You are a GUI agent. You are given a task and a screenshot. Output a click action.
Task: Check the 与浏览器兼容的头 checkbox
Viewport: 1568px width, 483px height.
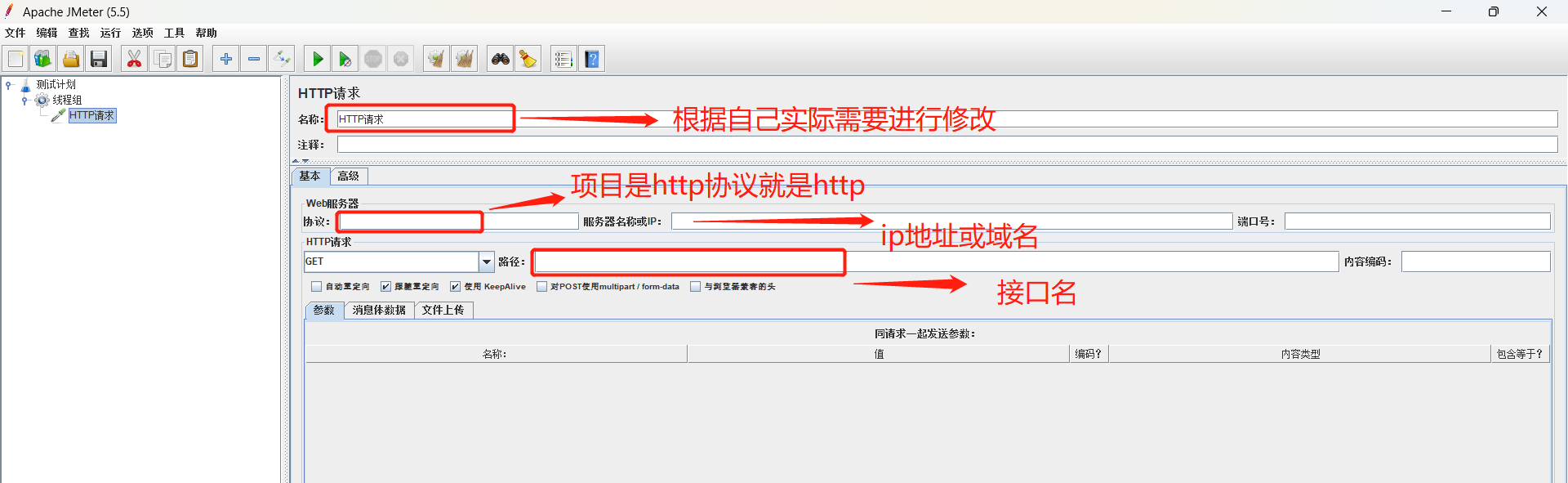(x=695, y=287)
